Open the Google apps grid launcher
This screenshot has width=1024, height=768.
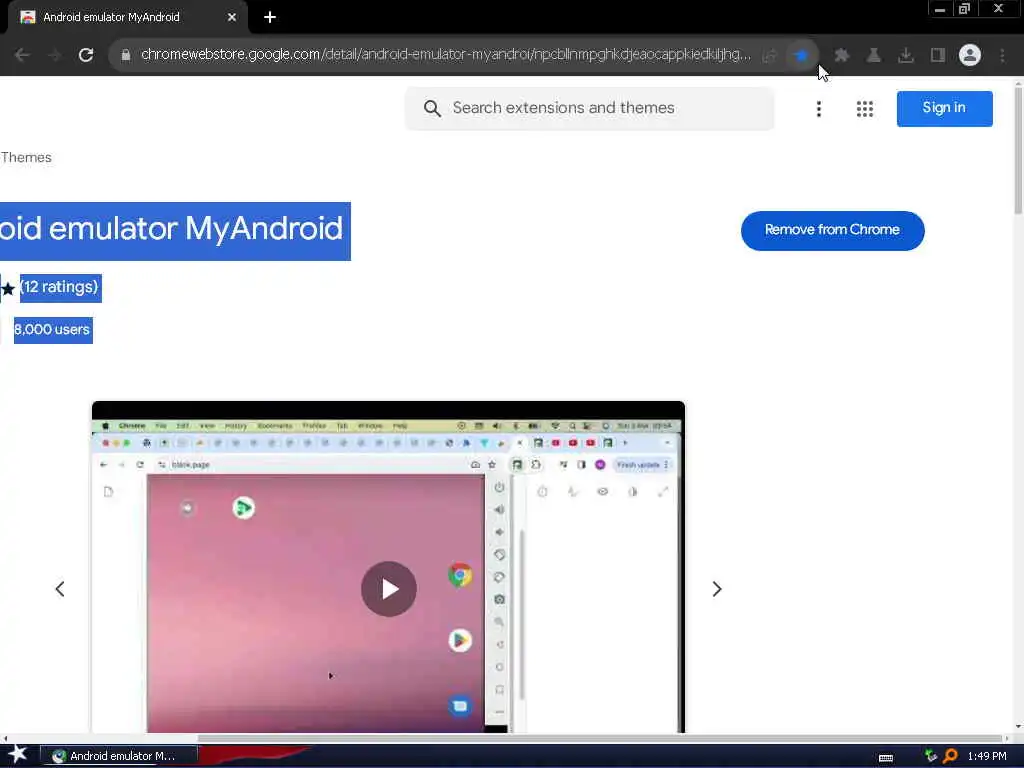click(865, 109)
